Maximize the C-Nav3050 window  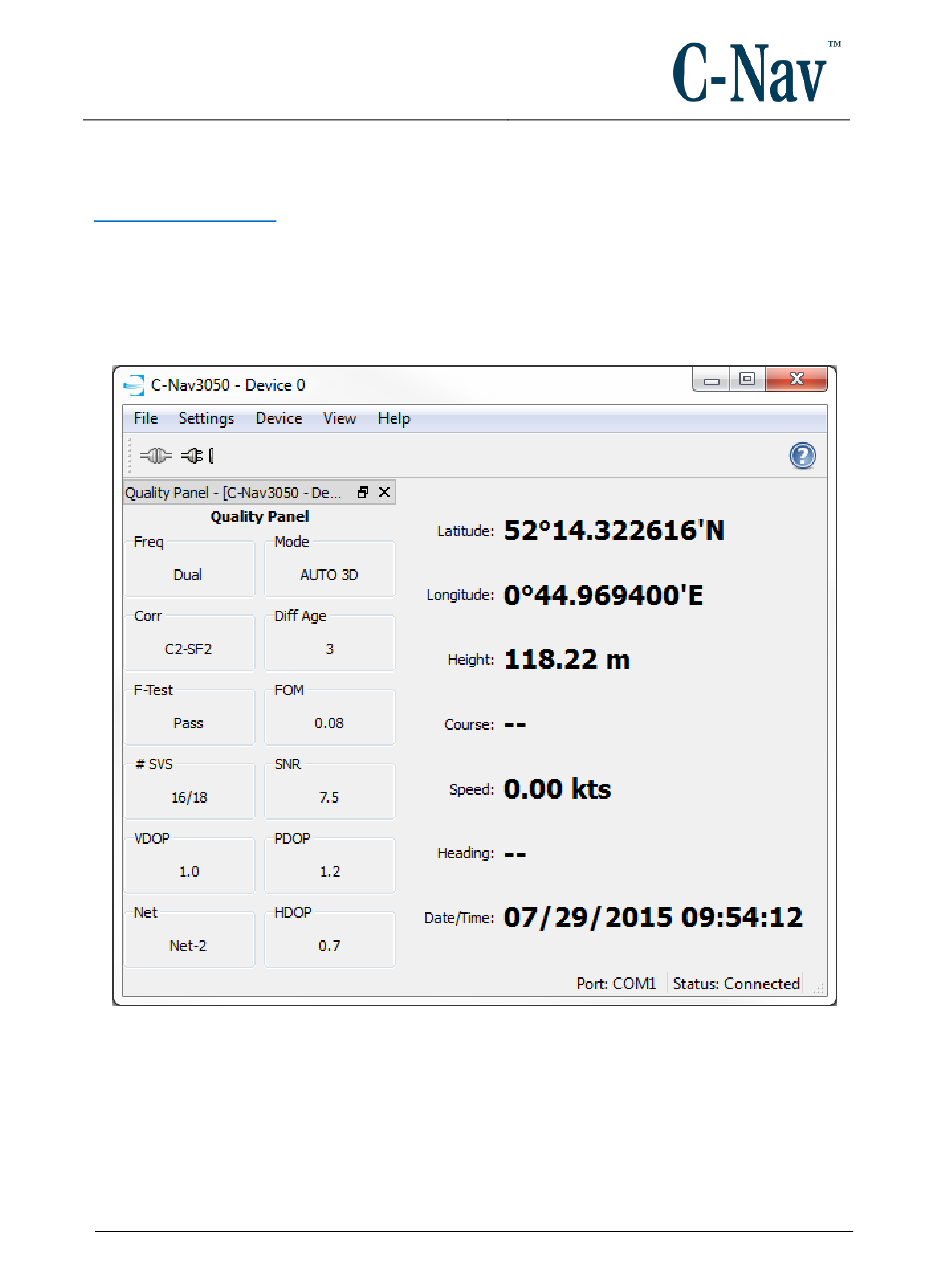point(746,381)
